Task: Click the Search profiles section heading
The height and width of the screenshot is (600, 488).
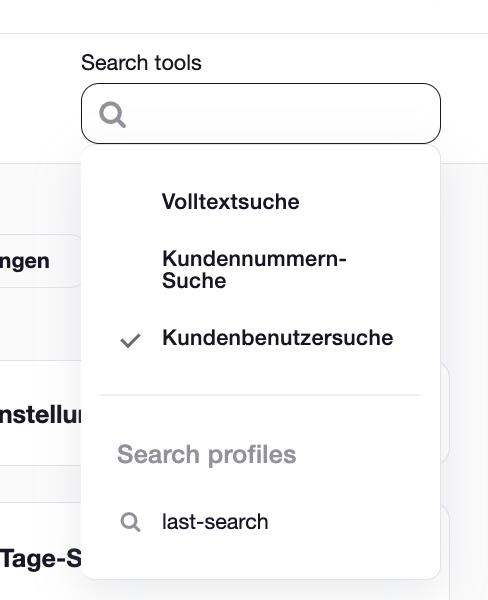Action: (207, 454)
